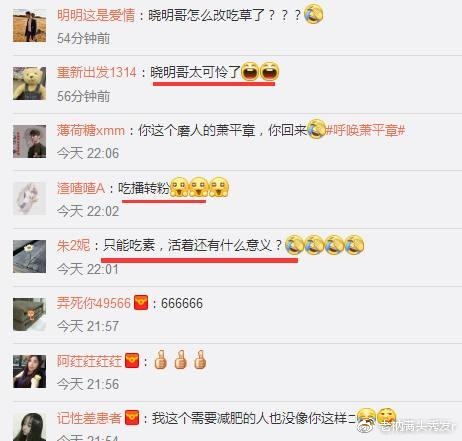462x441 pixels.
Task: Click the first thumbs-up emoji in 阿荭荭荭荭 comment
Action: (160, 360)
